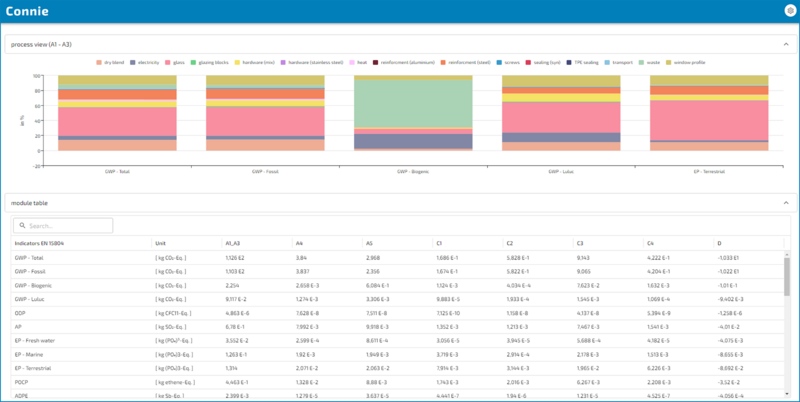
Task: Click the Unit column header
Action: pyautogui.click(x=160, y=242)
